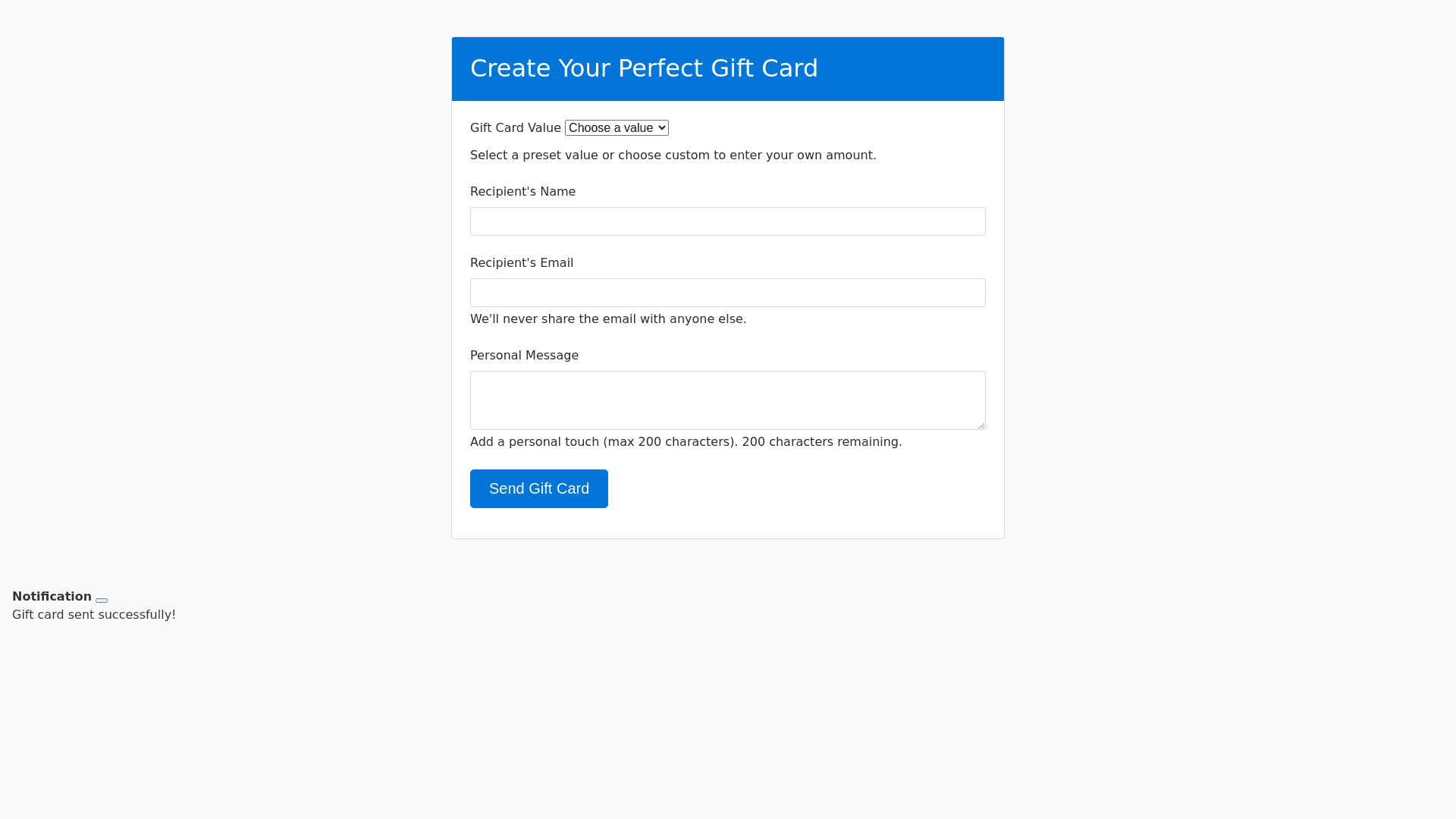The width and height of the screenshot is (1456, 819).
Task: Click inside the Personal Message textarea
Action: [727, 400]
